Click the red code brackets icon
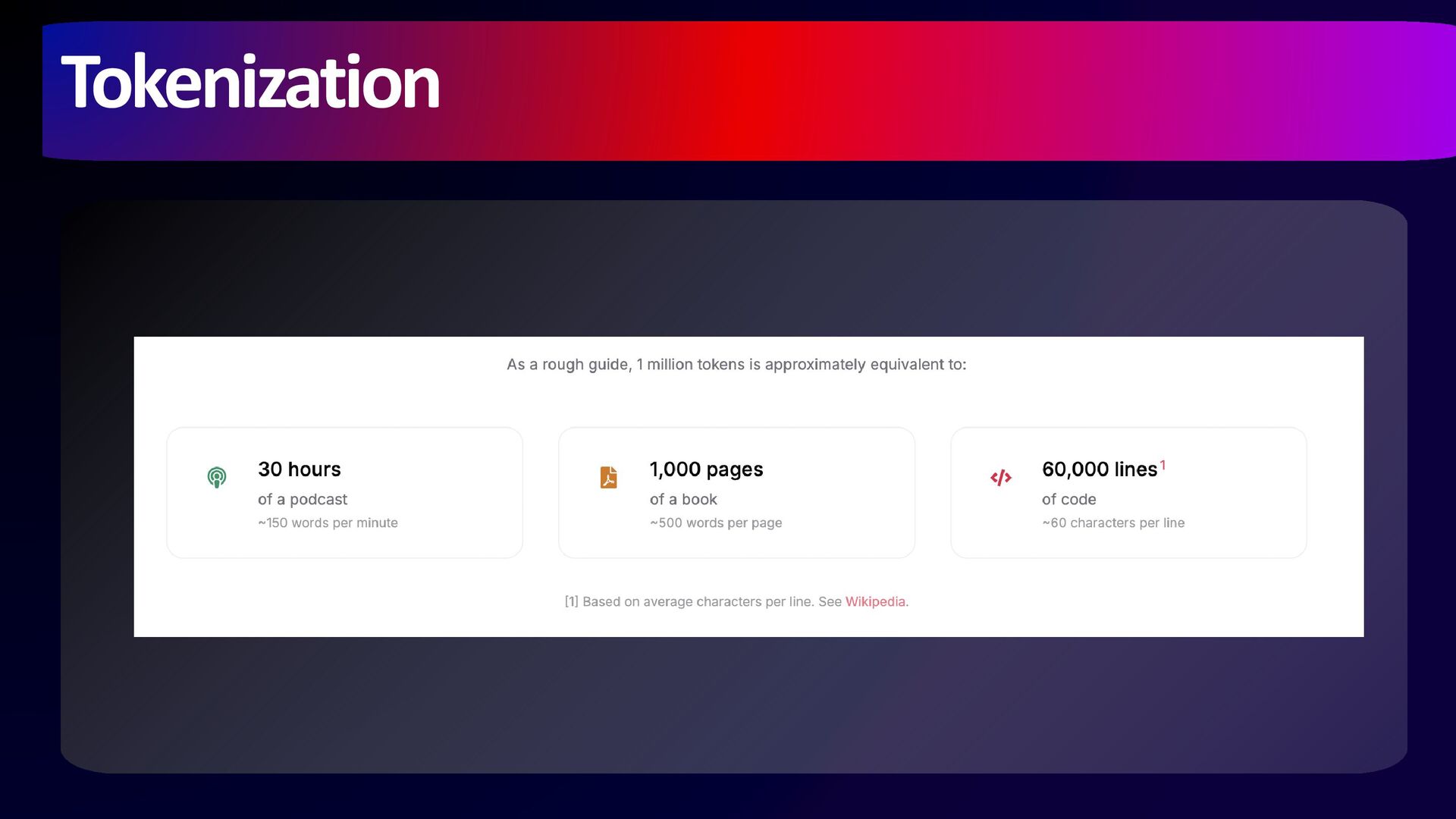This screenshot has width=1456, height=819. (x=1000, y=478)
